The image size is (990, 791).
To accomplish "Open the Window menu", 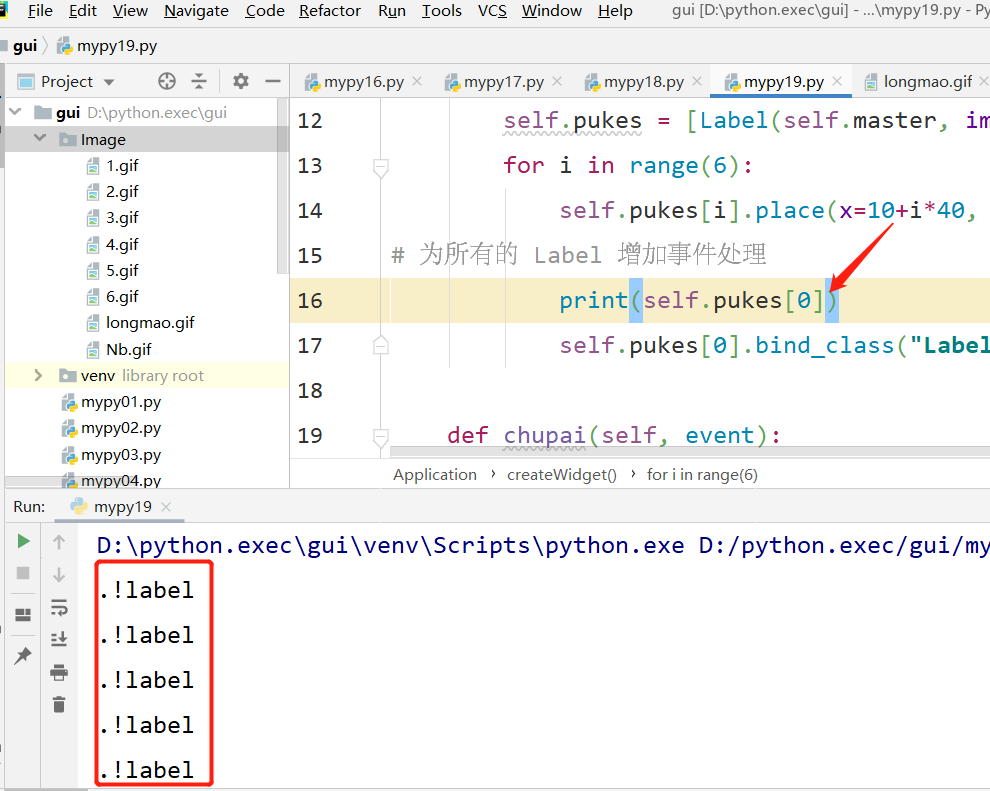I will point(551,11).
